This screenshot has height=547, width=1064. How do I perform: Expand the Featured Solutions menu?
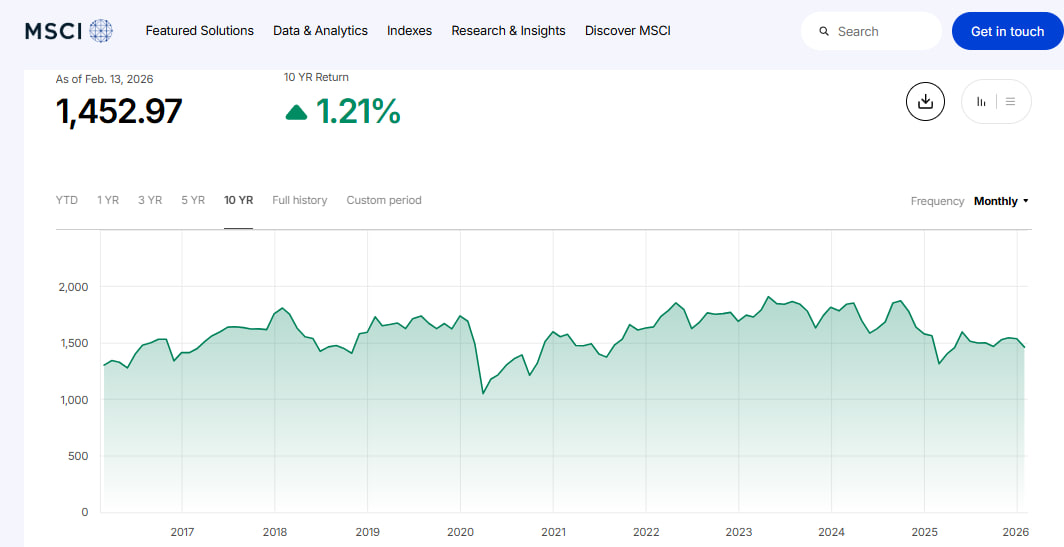(200, 31)
